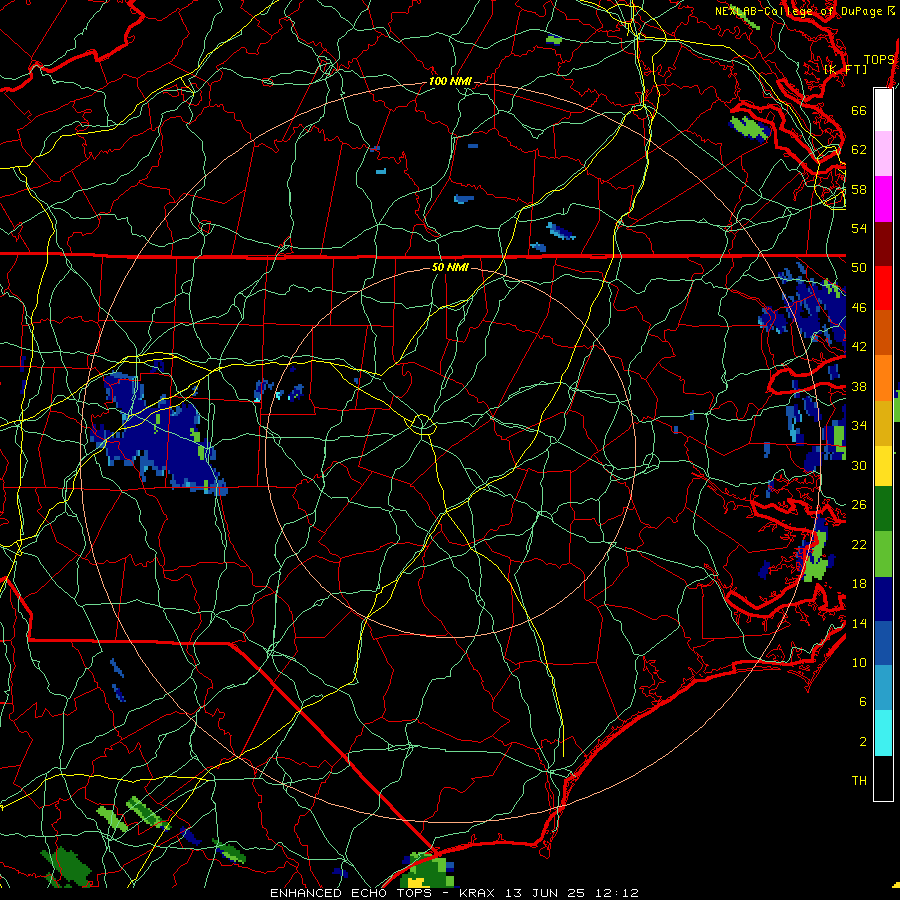This screenshot has height=900, width=900.
Task: Click the "ENHANCED ECHO TOPS" product title
Action: (x=351, y=893)
